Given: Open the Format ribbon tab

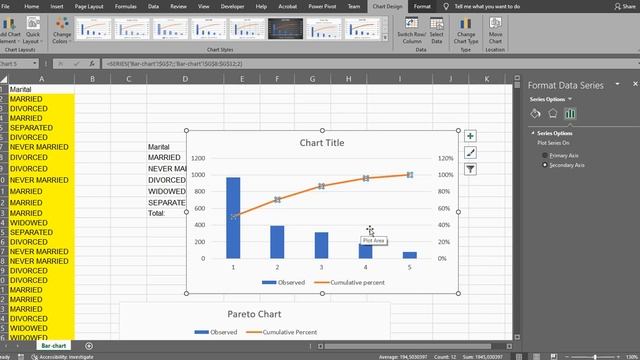Looking at the screenshot, I should click(422, 6).
